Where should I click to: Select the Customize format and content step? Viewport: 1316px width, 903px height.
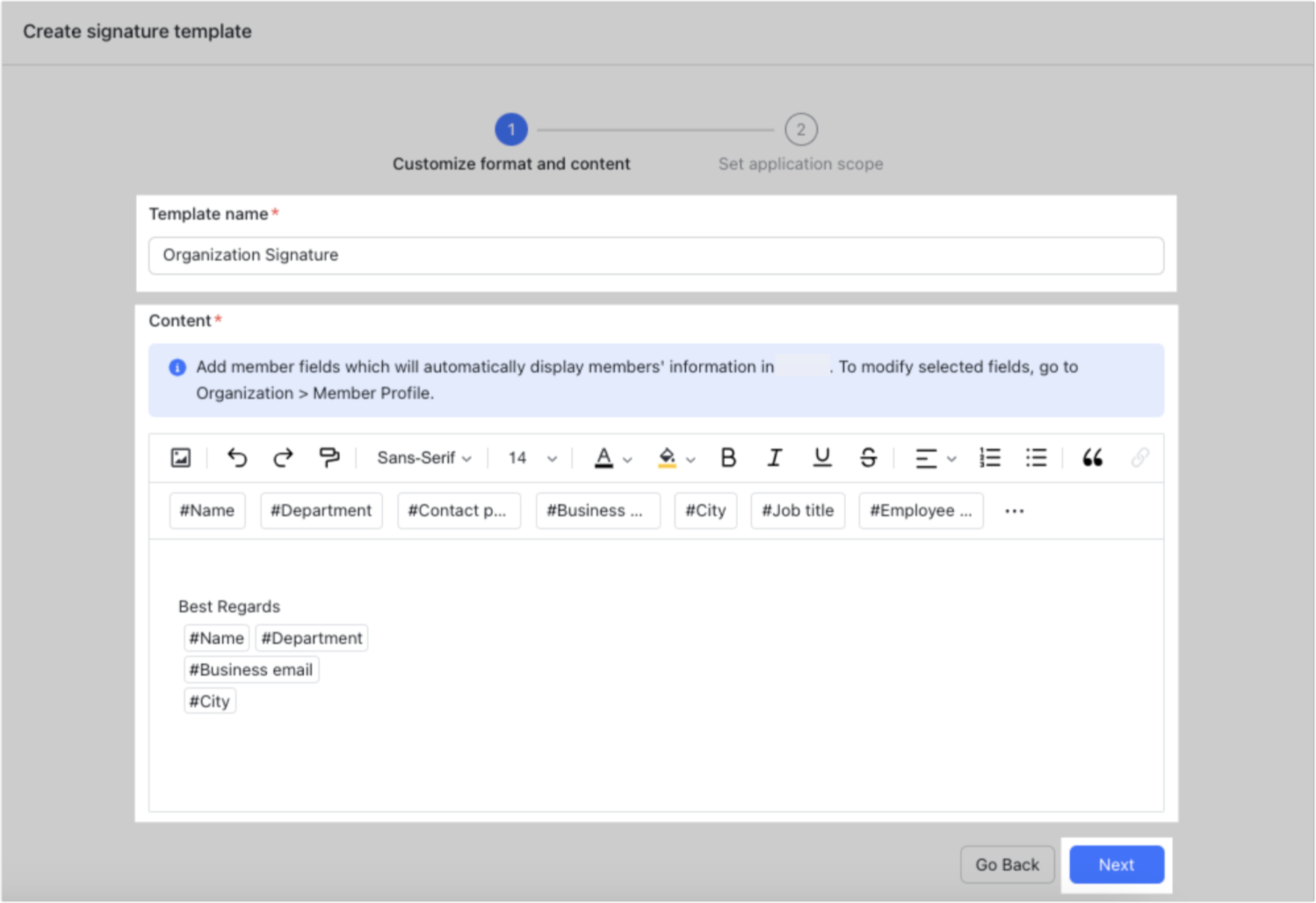coord(511,128)
